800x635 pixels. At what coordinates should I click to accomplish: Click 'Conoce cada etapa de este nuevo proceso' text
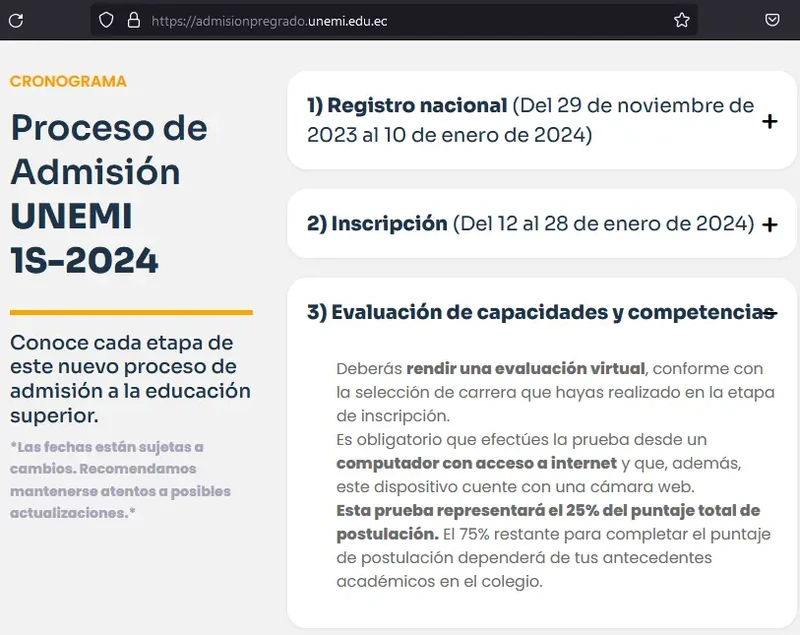tap(130, 379)
